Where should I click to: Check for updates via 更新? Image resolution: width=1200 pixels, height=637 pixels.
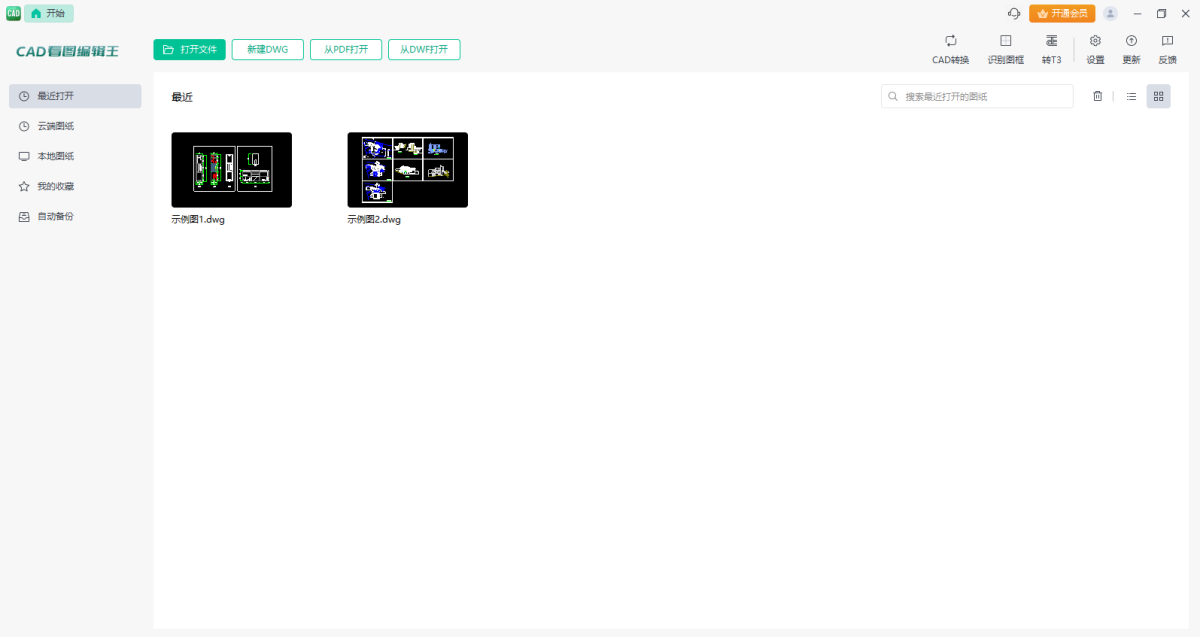(x=1131, y=49)
